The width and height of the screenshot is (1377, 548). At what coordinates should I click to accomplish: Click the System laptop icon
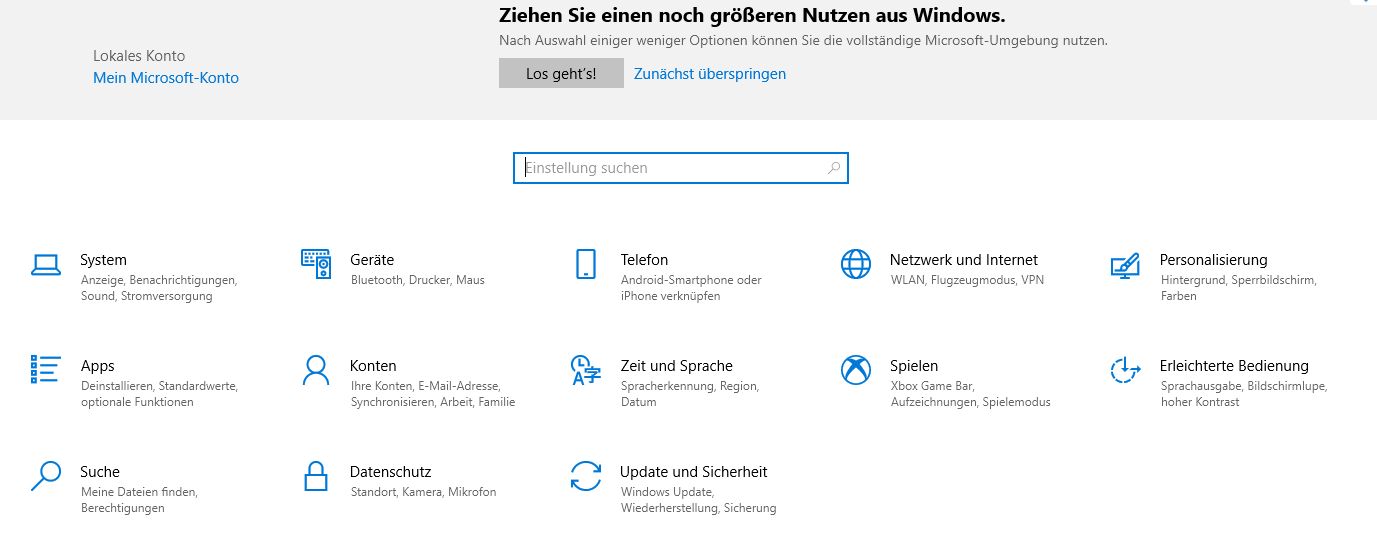point(46,265)
